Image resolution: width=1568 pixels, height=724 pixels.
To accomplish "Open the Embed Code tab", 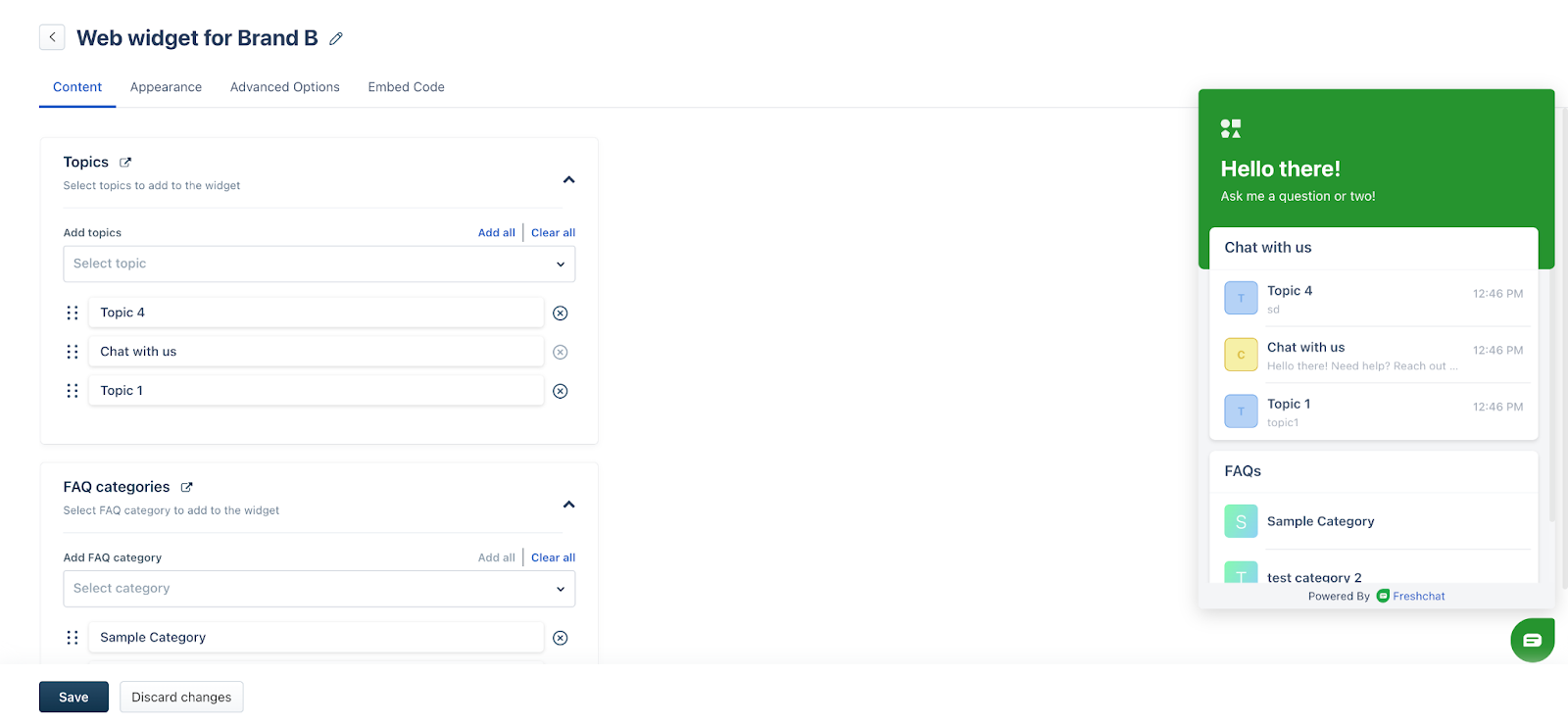I will tap(407, 87).
